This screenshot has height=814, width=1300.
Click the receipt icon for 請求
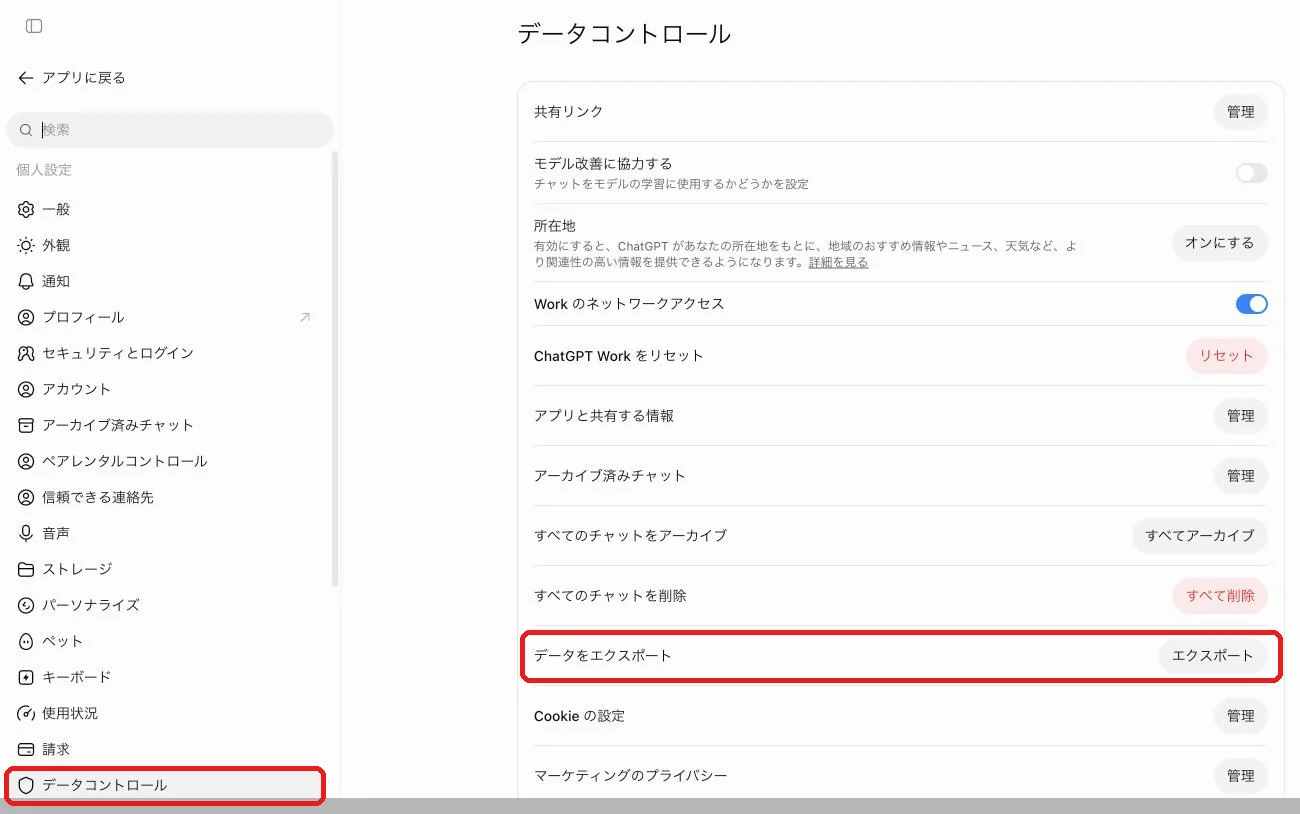click(x=26, y=750)
